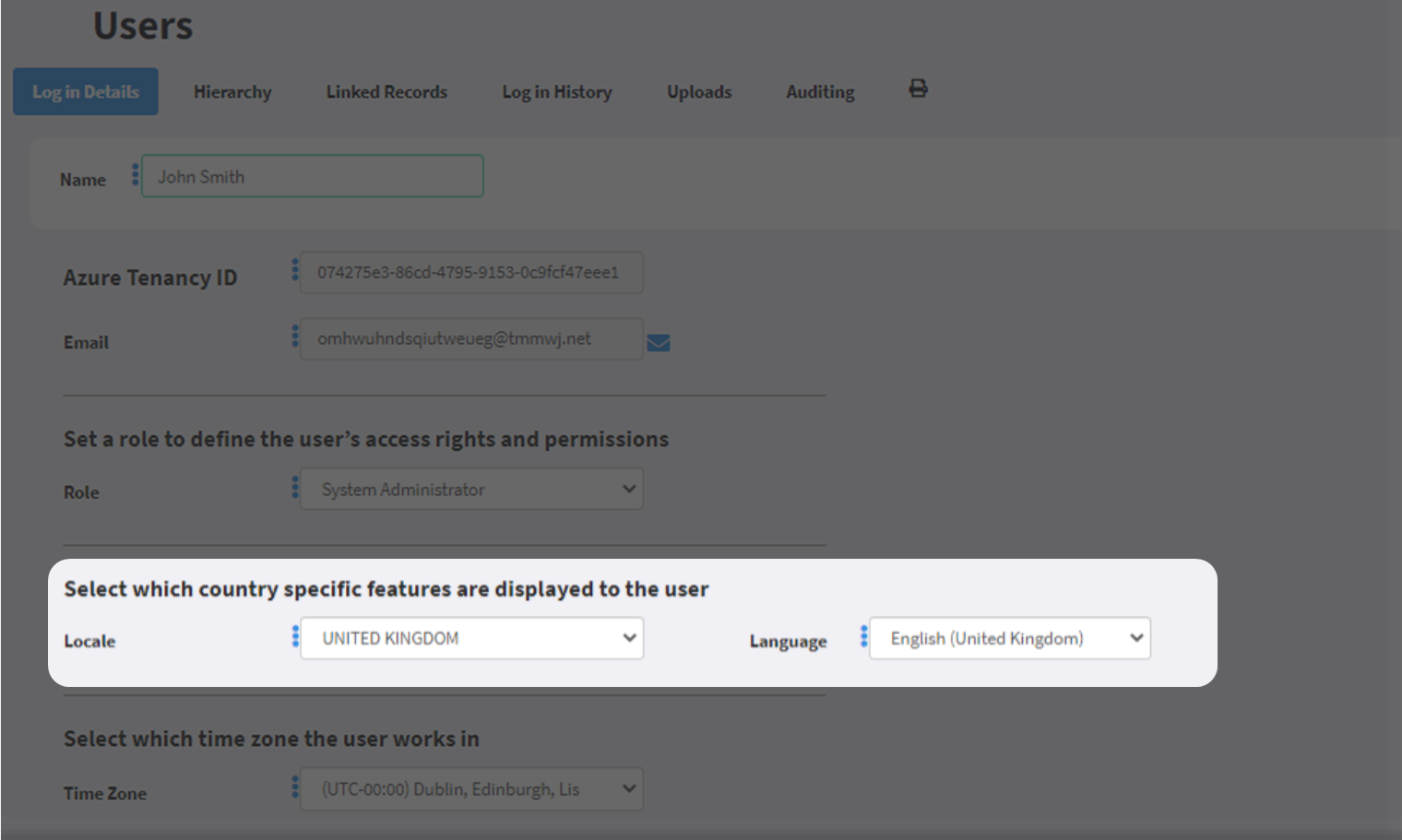This screenshot has width=1402, height=840.
Task: Open the three-dot menu beside Email field
Action: (x=295, y=336)
